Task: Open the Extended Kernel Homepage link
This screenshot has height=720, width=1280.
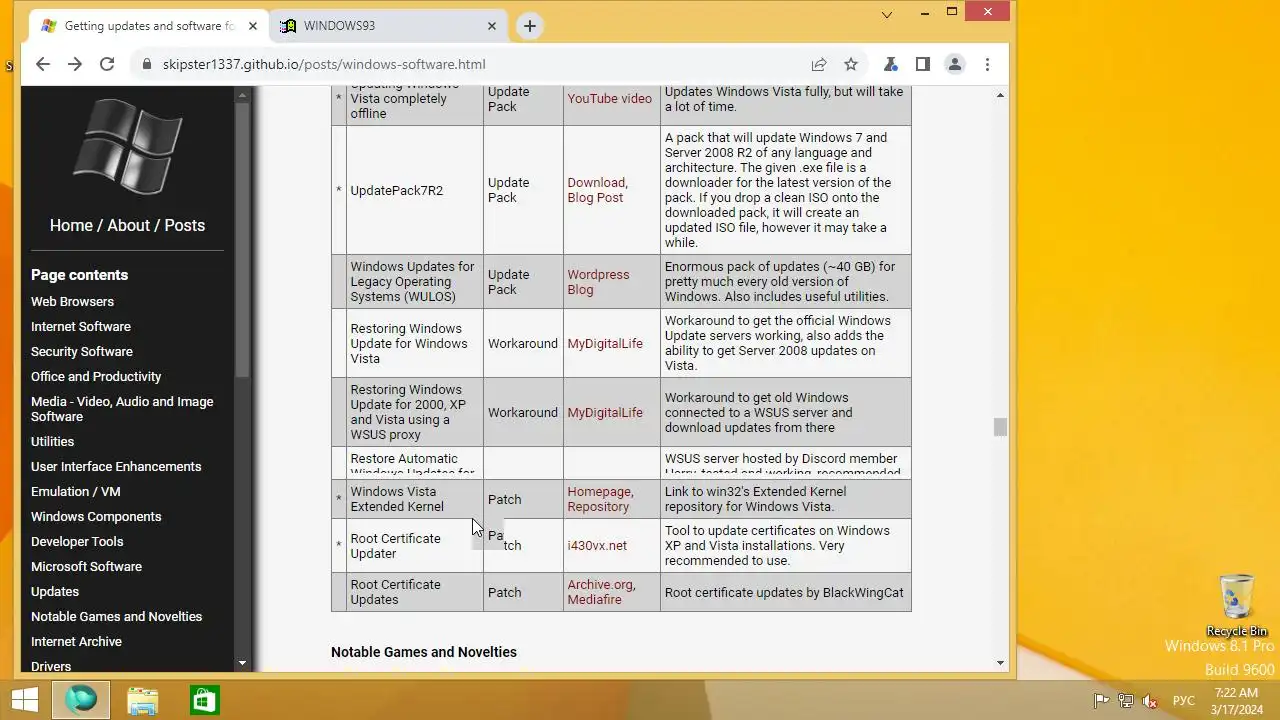Action: 599,491
